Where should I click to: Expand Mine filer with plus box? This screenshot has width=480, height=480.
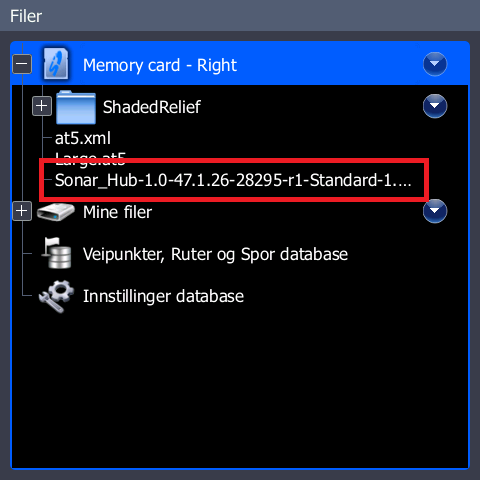pyautogui.click(x=22, y=211)
